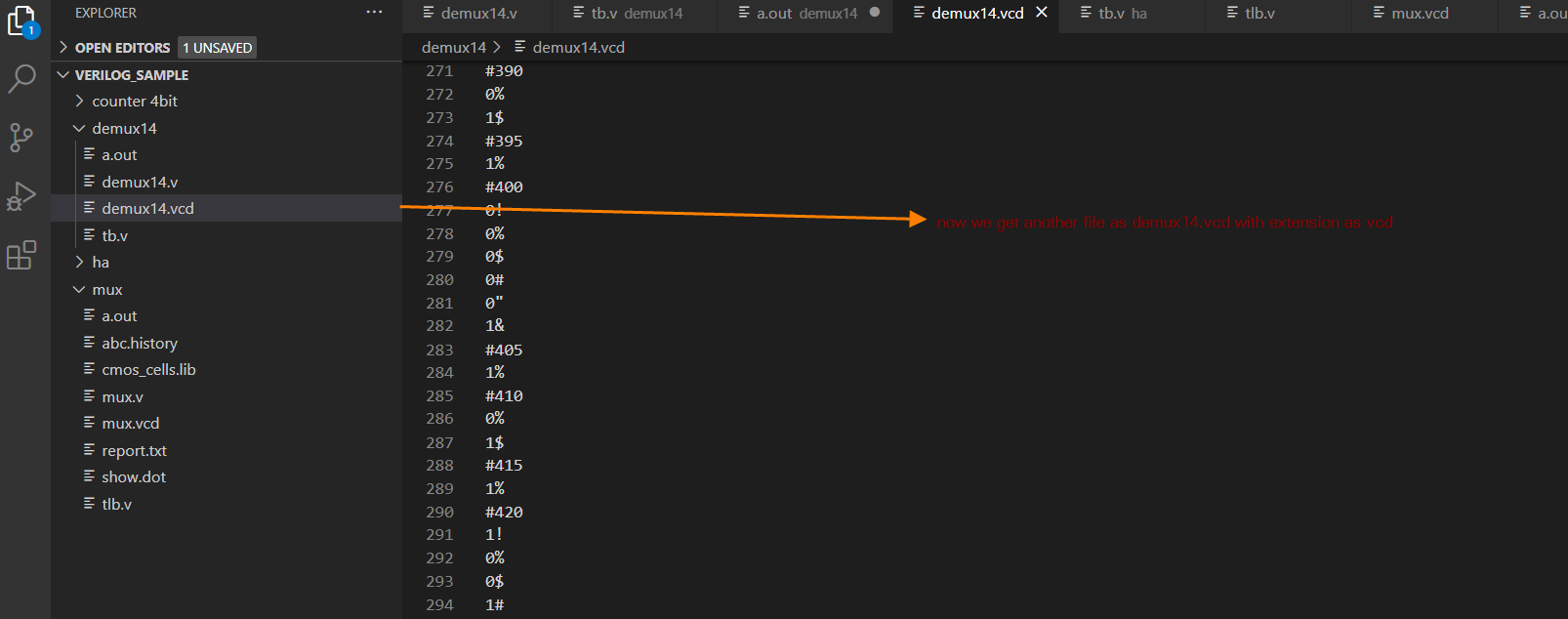Open the Source Control view
This screenshot has height=619, width=1568.
click(x=21, y=137)
